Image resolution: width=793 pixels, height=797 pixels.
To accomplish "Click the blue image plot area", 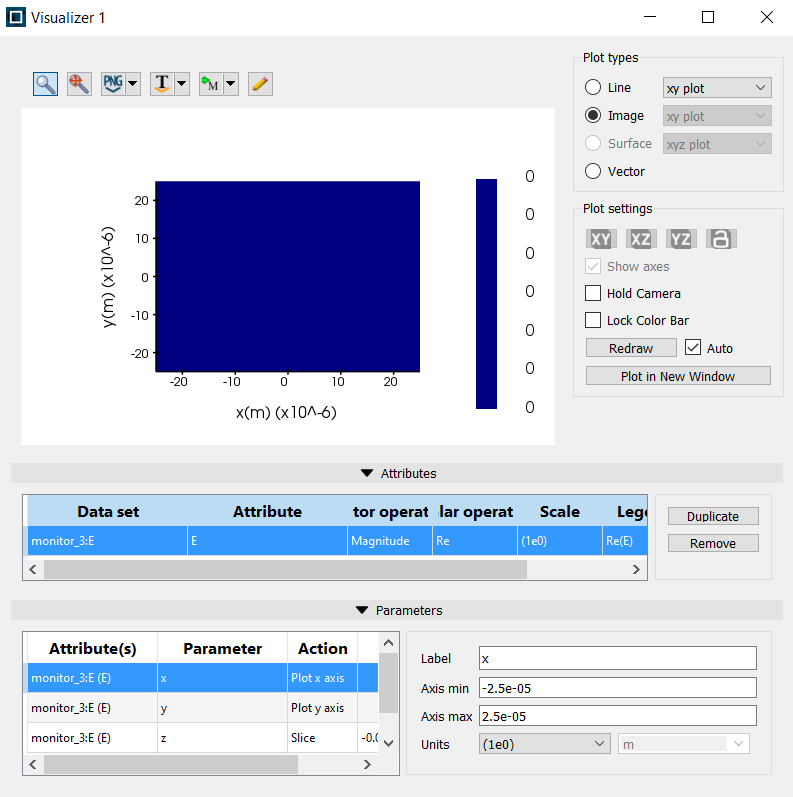I will 288,277.
